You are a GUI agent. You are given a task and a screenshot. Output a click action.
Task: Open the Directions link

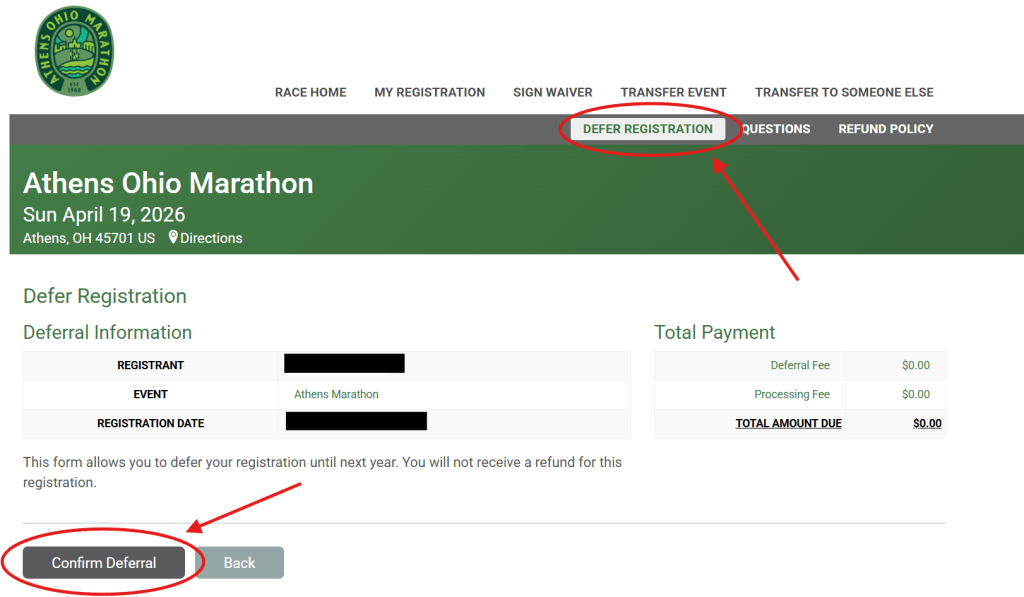211,238
